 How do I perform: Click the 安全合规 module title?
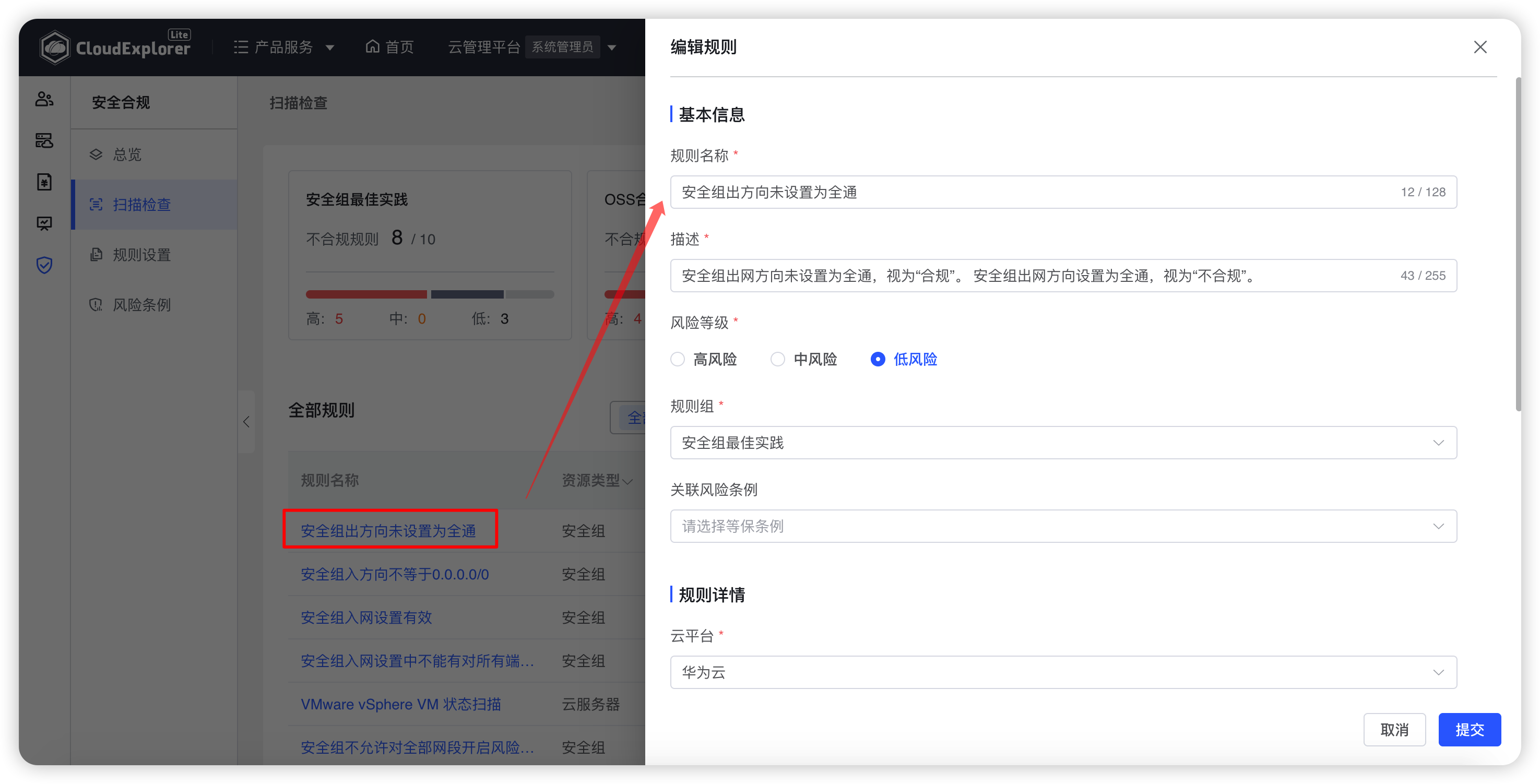pyautogui.click(x=121, y=102)
